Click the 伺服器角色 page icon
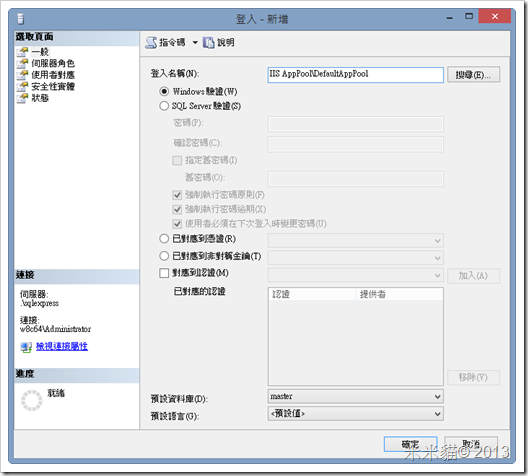This screenshot has height=476, width=528. (23, 63)
